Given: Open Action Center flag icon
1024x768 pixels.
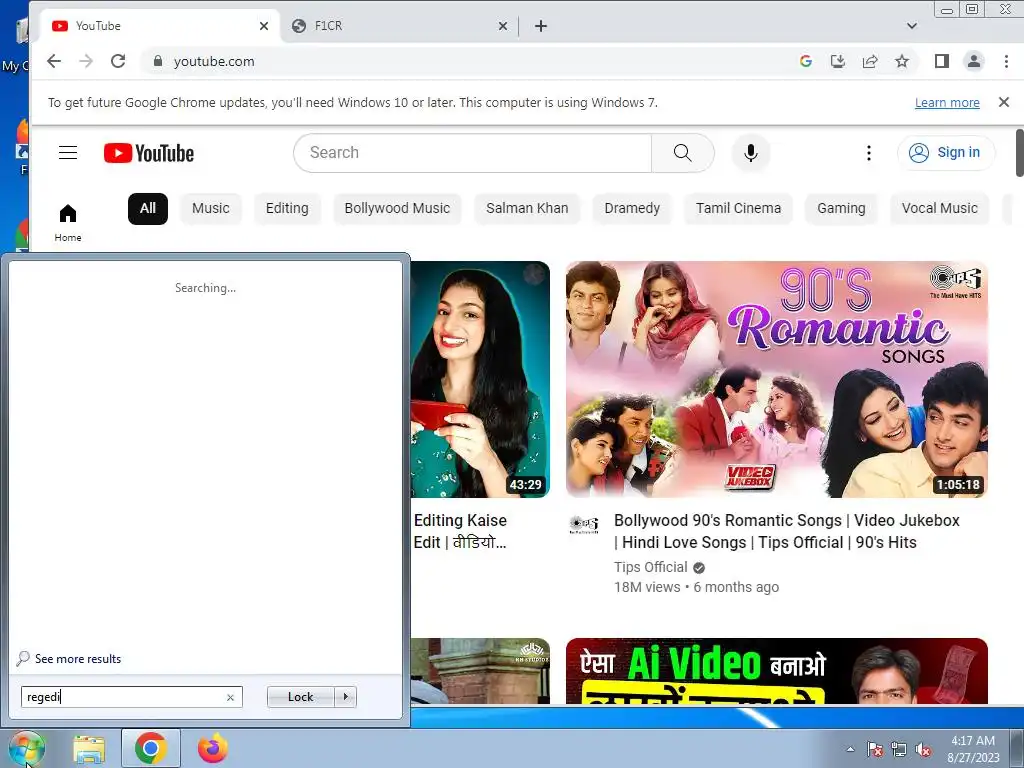Looking at the screenshot, I should tap(874, 750).
